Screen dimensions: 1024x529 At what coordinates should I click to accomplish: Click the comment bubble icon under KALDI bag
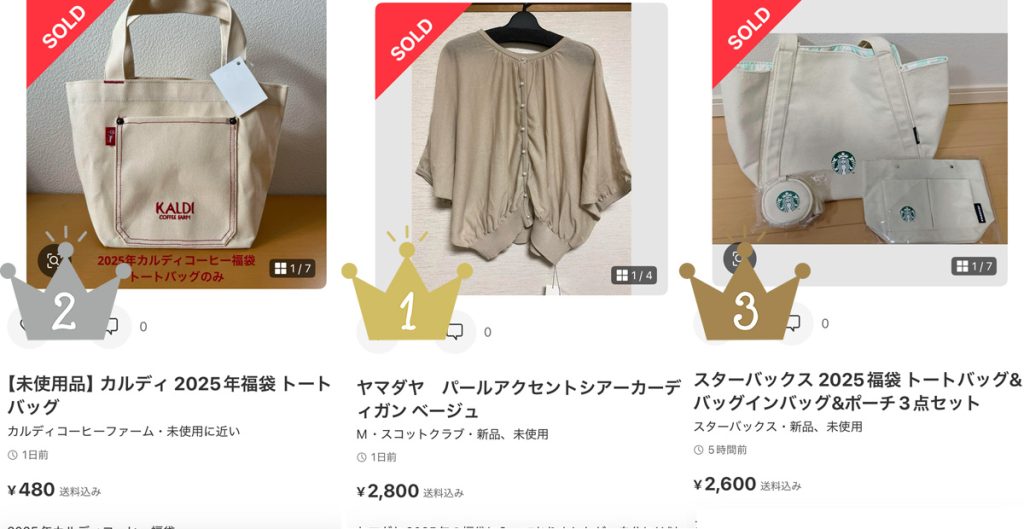point(111,326)
